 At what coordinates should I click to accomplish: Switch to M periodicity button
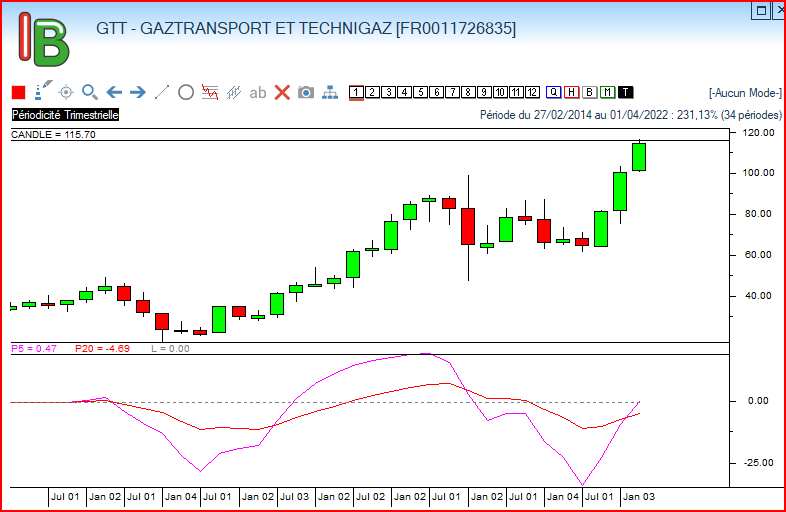click(x=608, y=92)
